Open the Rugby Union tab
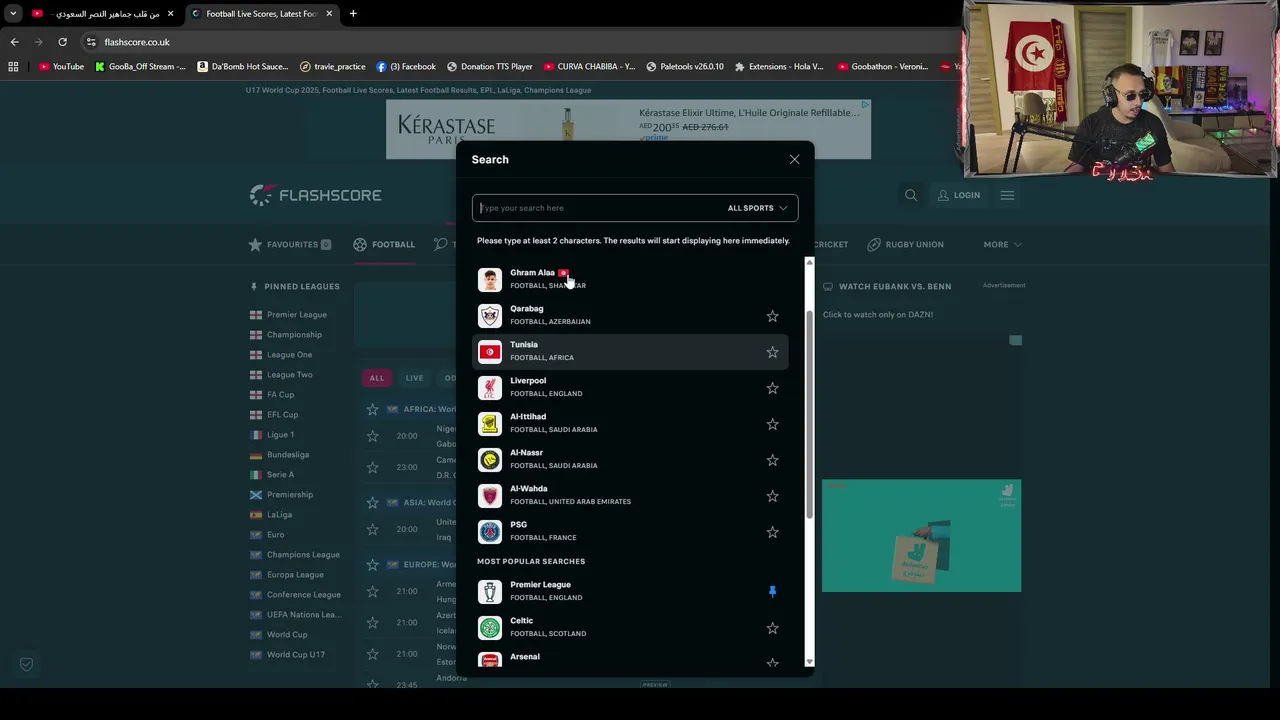 pos(905,244)
